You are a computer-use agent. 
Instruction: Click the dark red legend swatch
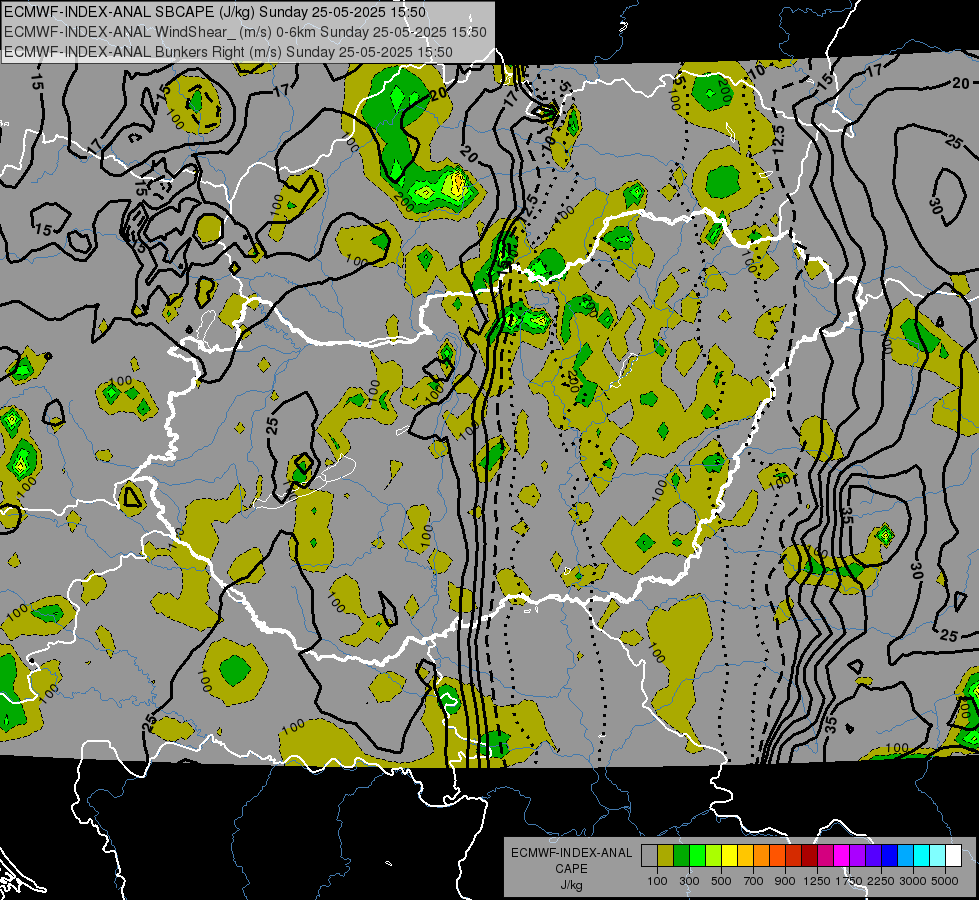coord(809,856)
